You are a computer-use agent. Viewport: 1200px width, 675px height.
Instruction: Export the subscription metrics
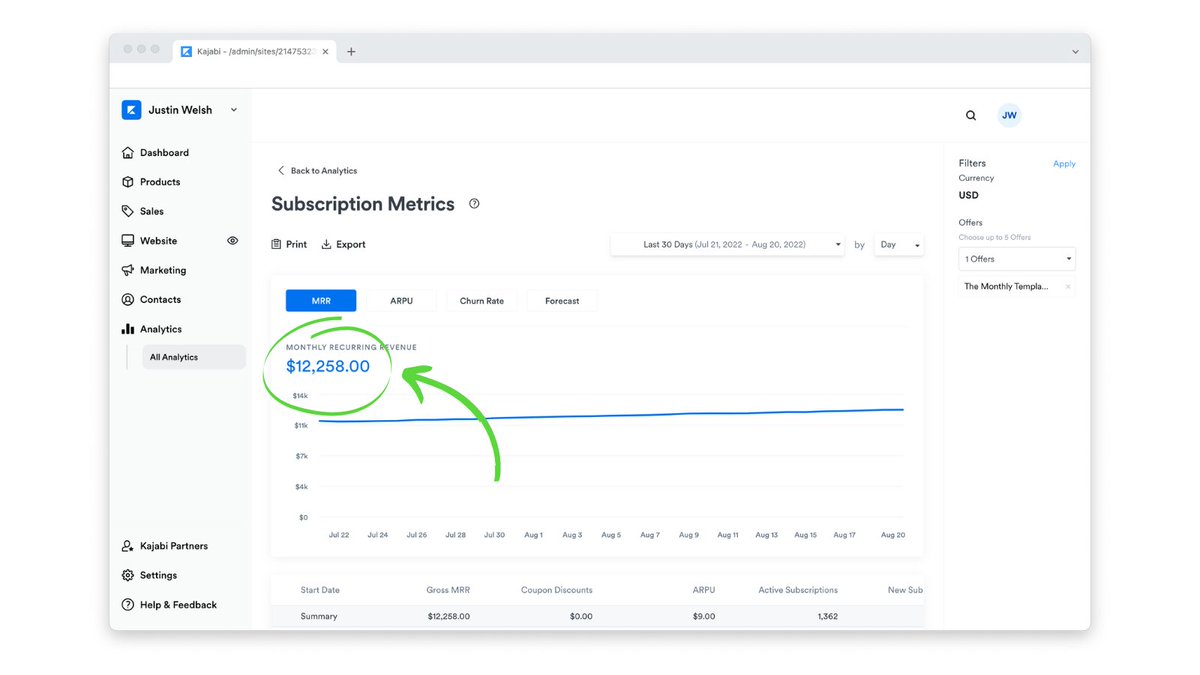tap(343, 244)
